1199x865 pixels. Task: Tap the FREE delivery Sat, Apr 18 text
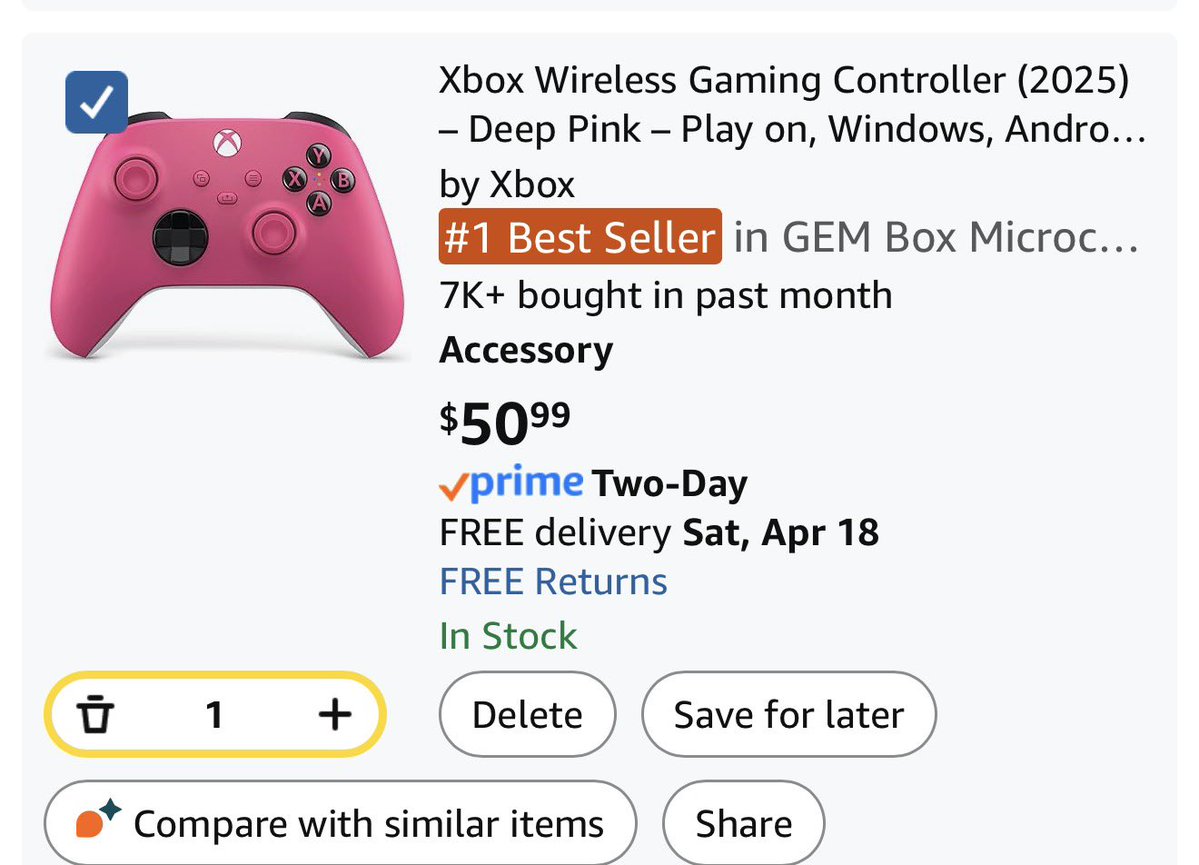click(658, 532)
